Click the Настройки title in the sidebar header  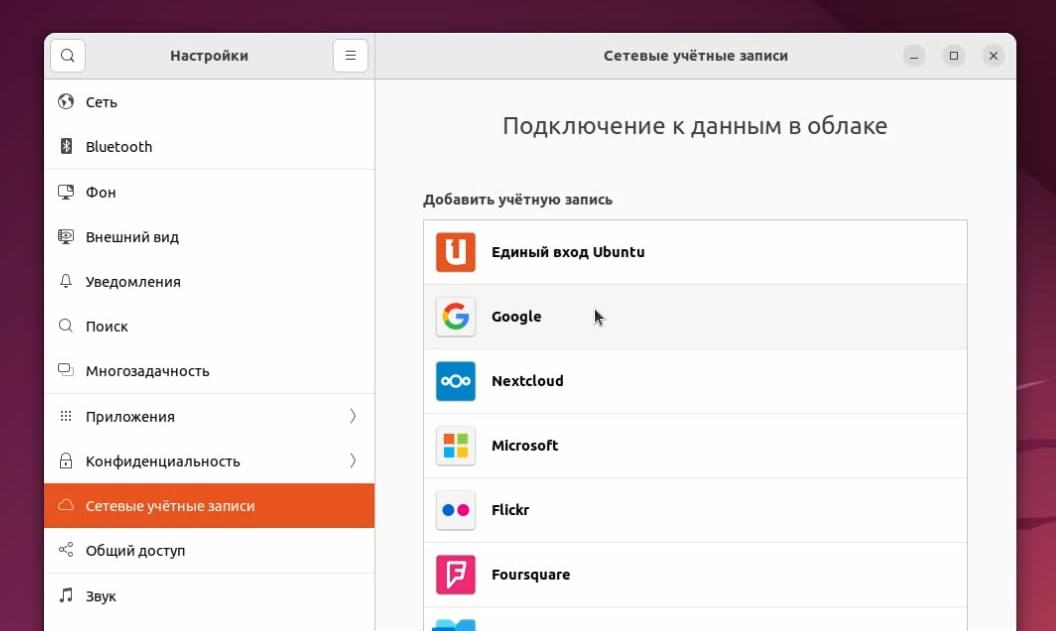pos(209,56)
